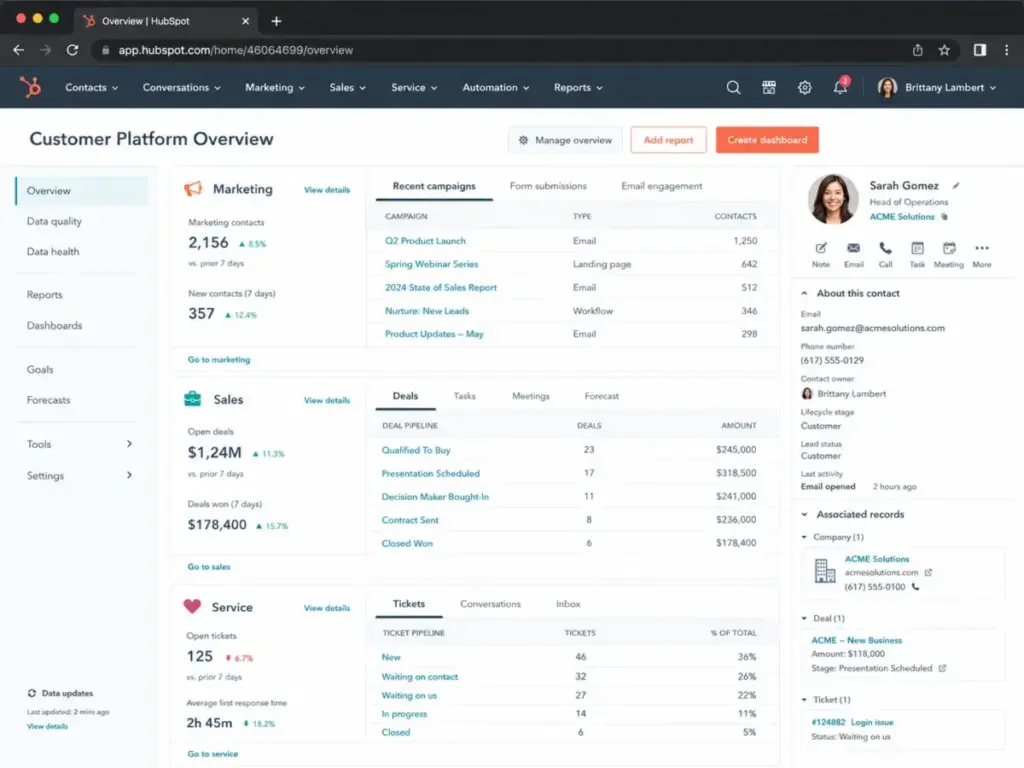This screenshot has height=768, width=1024.
Task: Click the browser share icon
Action: (x=918, y=50)
